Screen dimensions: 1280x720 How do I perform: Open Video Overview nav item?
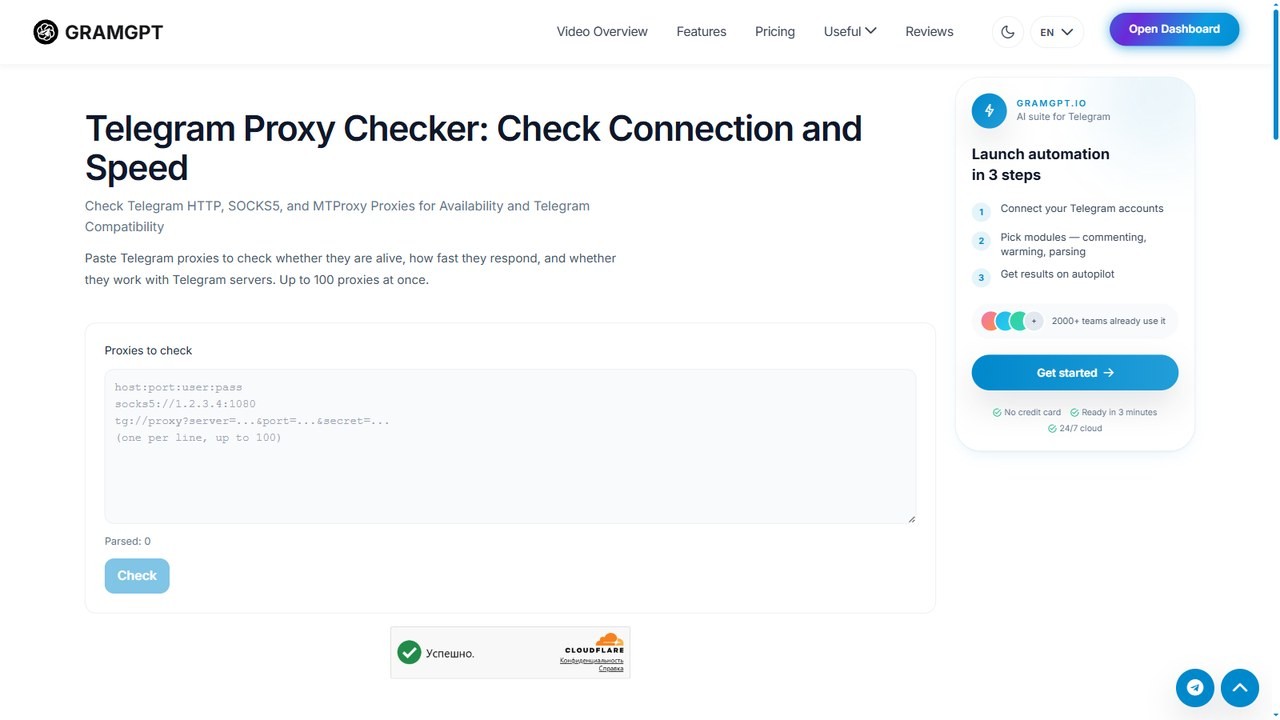(602, 31)
